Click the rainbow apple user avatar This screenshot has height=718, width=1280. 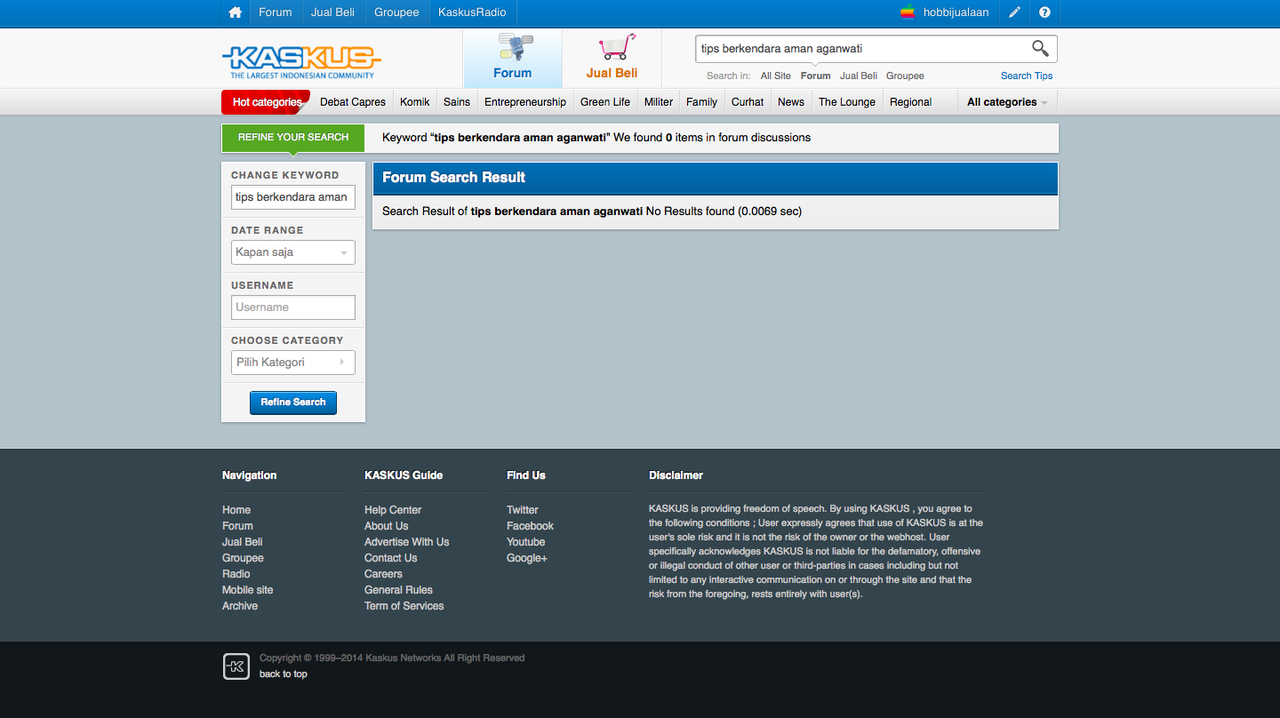click(x=908, y=12)
